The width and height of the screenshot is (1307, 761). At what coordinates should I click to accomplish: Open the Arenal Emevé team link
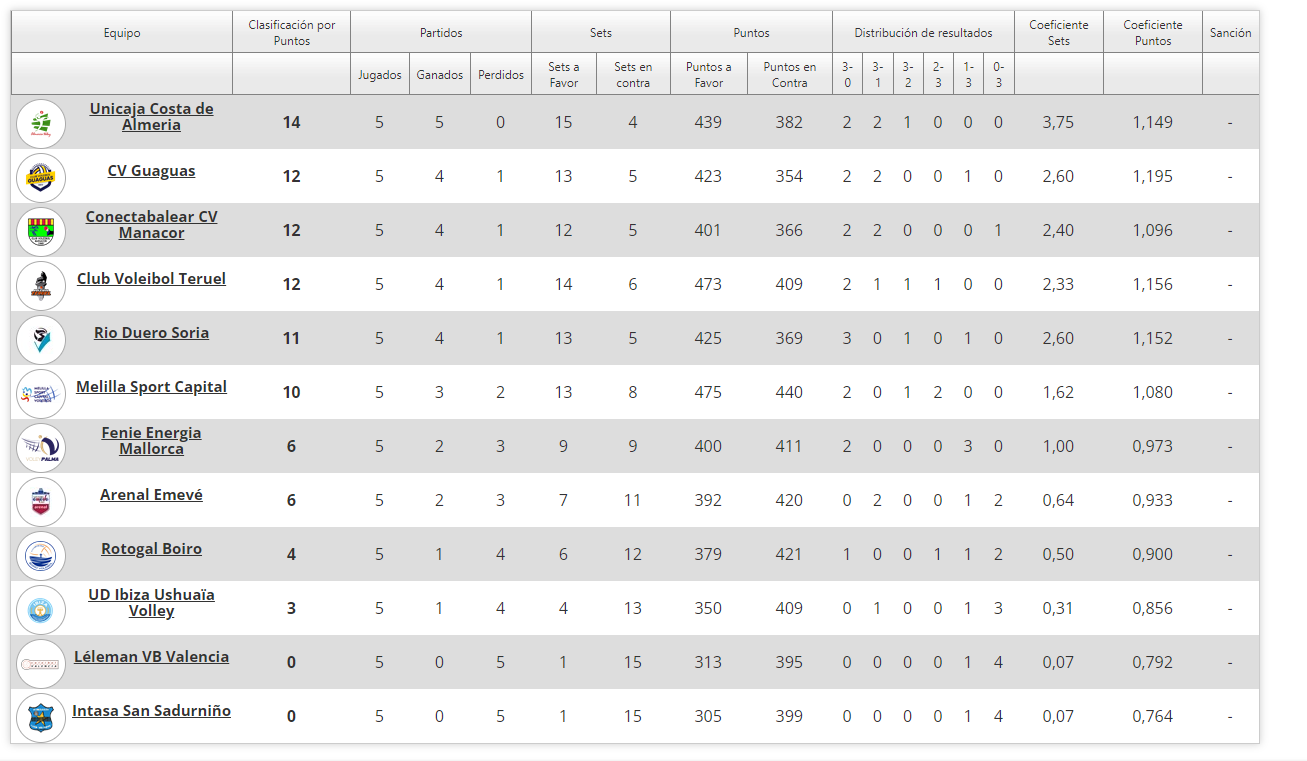click(x=151, y=495)
